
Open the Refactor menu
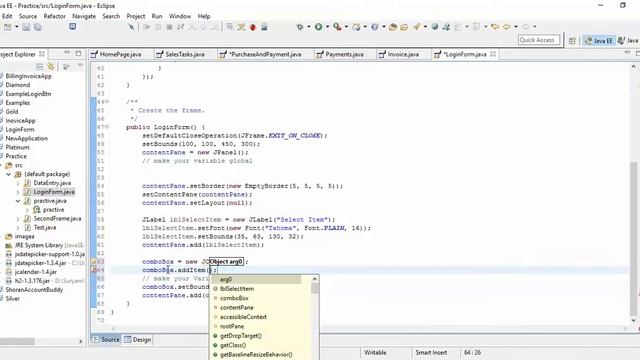click(54, 16)
